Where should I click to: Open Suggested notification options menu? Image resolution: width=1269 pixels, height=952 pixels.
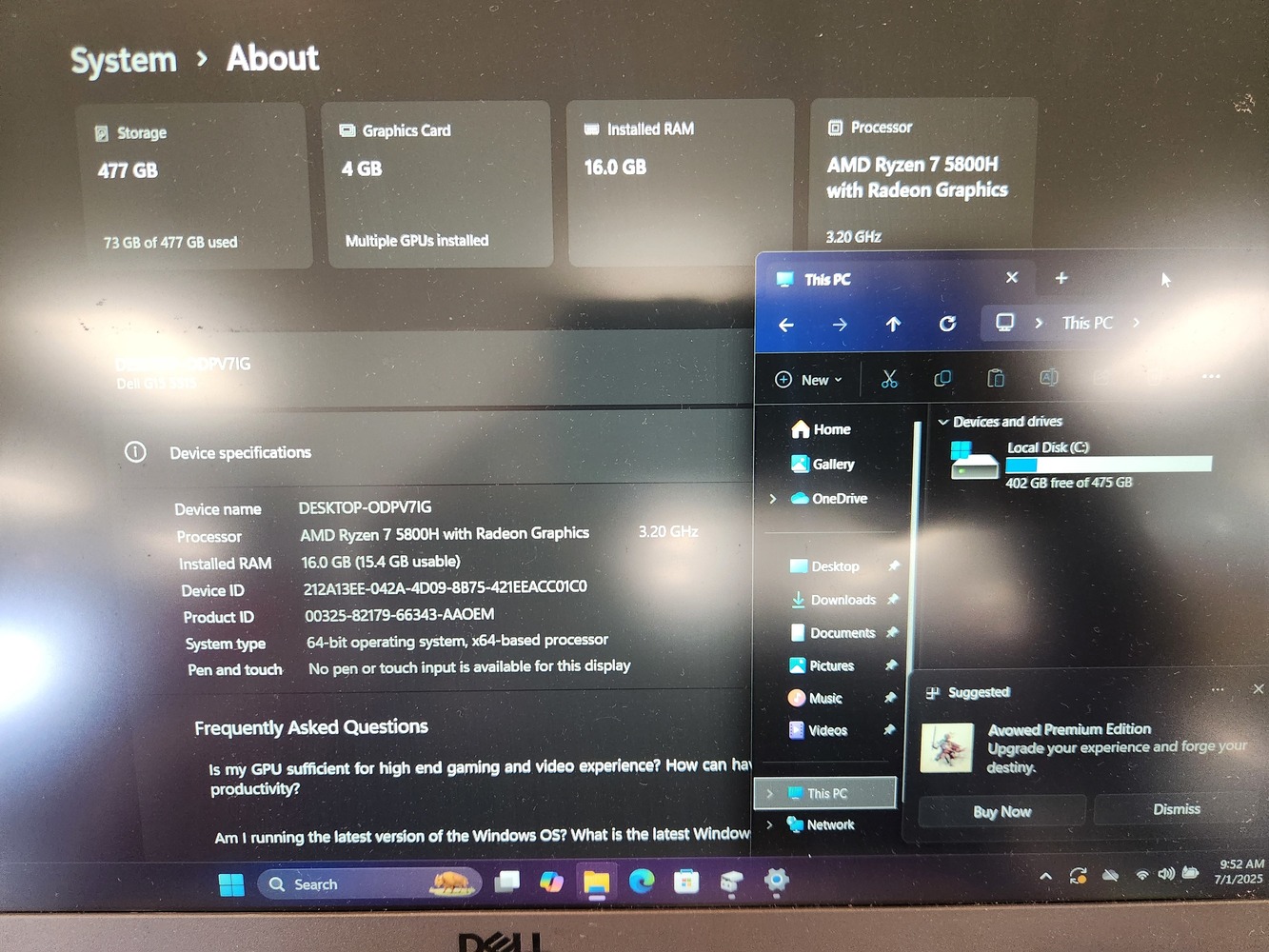[1218, 689]
